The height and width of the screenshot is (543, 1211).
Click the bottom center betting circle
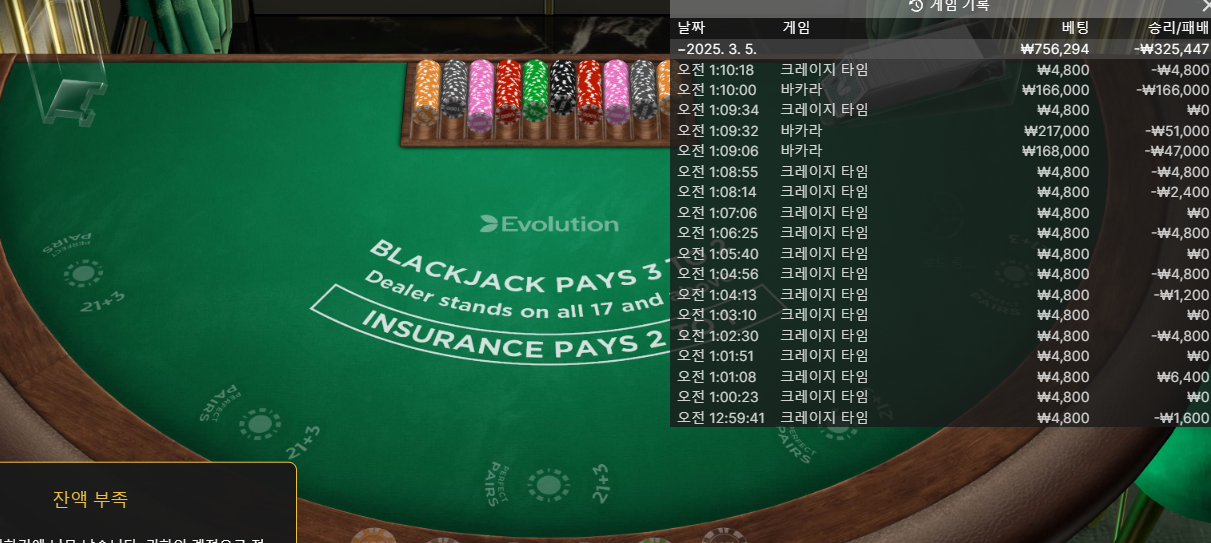[548, 486]
